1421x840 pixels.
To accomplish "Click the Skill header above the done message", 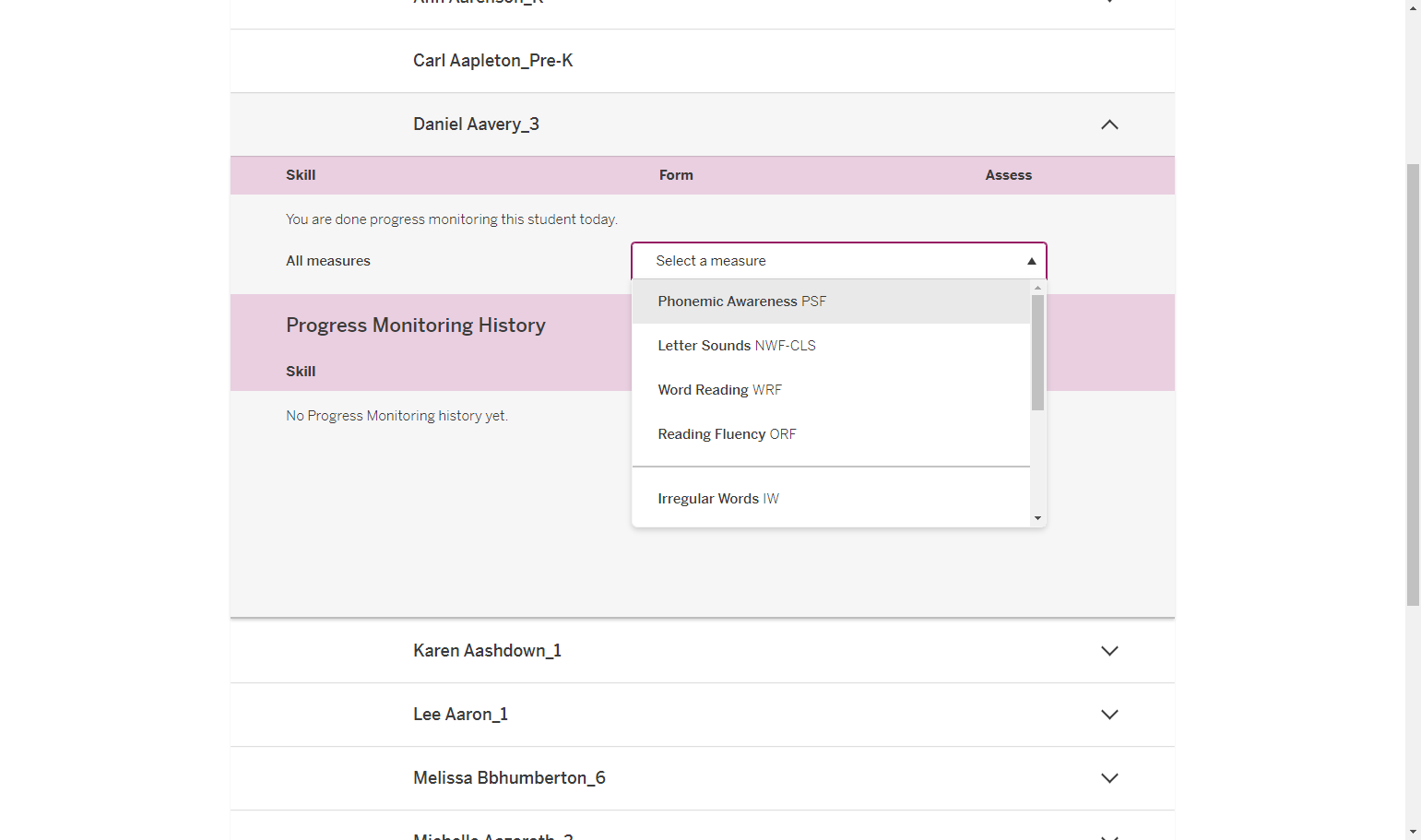I will [x=301, y=175].
